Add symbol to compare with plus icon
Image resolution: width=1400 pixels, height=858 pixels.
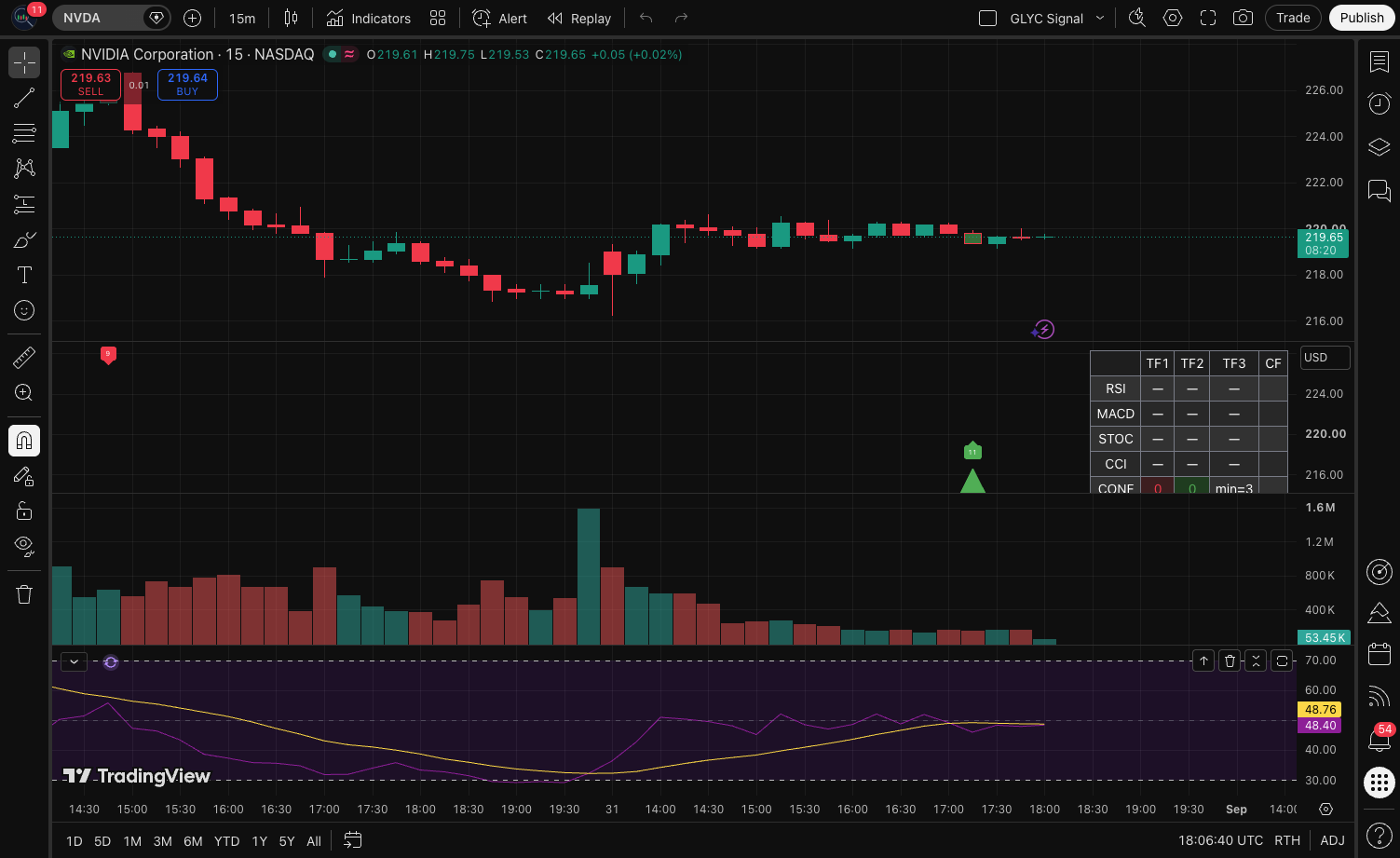coord(192,18)
